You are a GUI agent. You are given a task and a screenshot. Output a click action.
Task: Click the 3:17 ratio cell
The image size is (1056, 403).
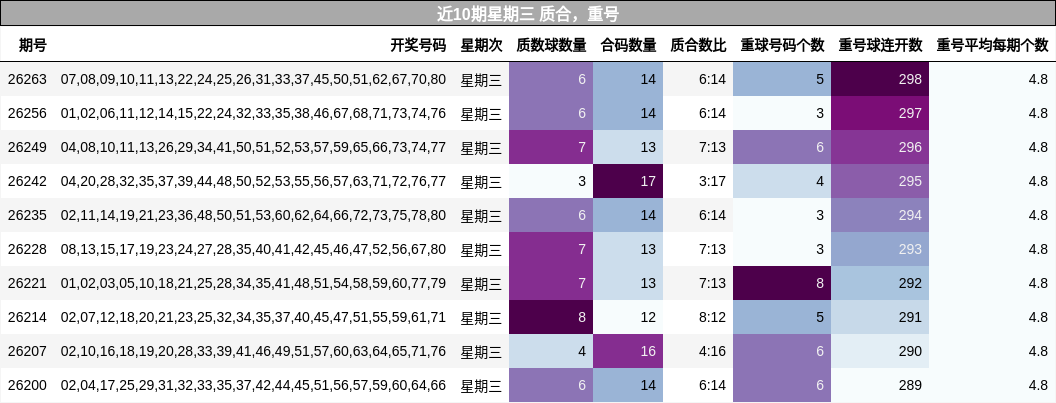[x=698, y=181]
